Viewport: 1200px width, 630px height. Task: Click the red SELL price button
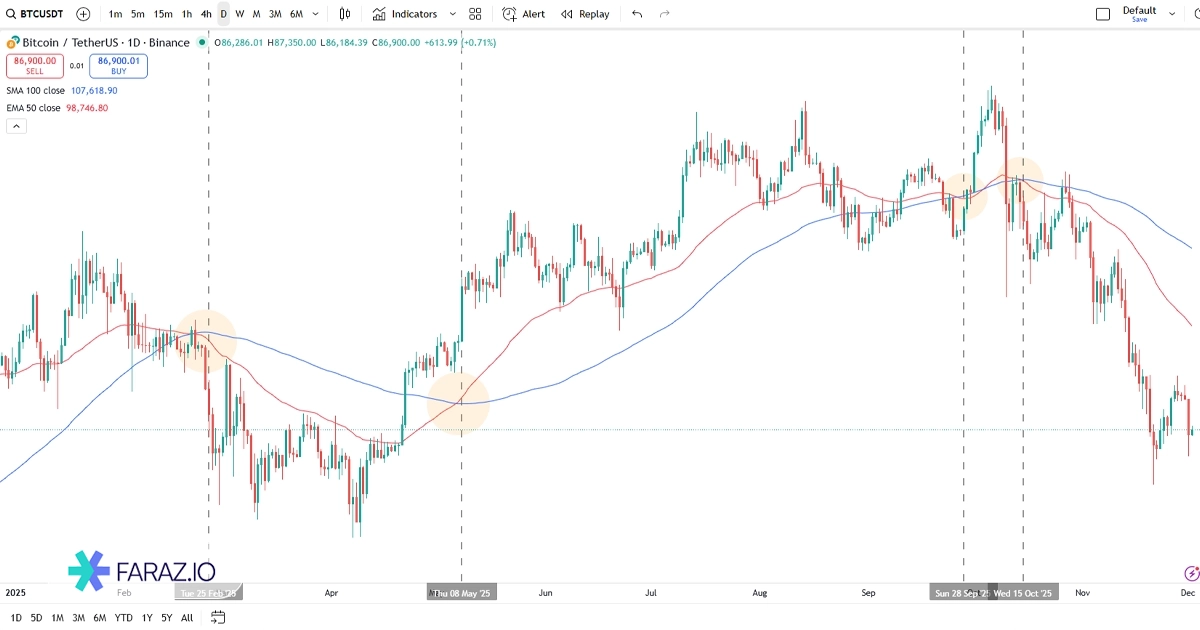(35, 65)
